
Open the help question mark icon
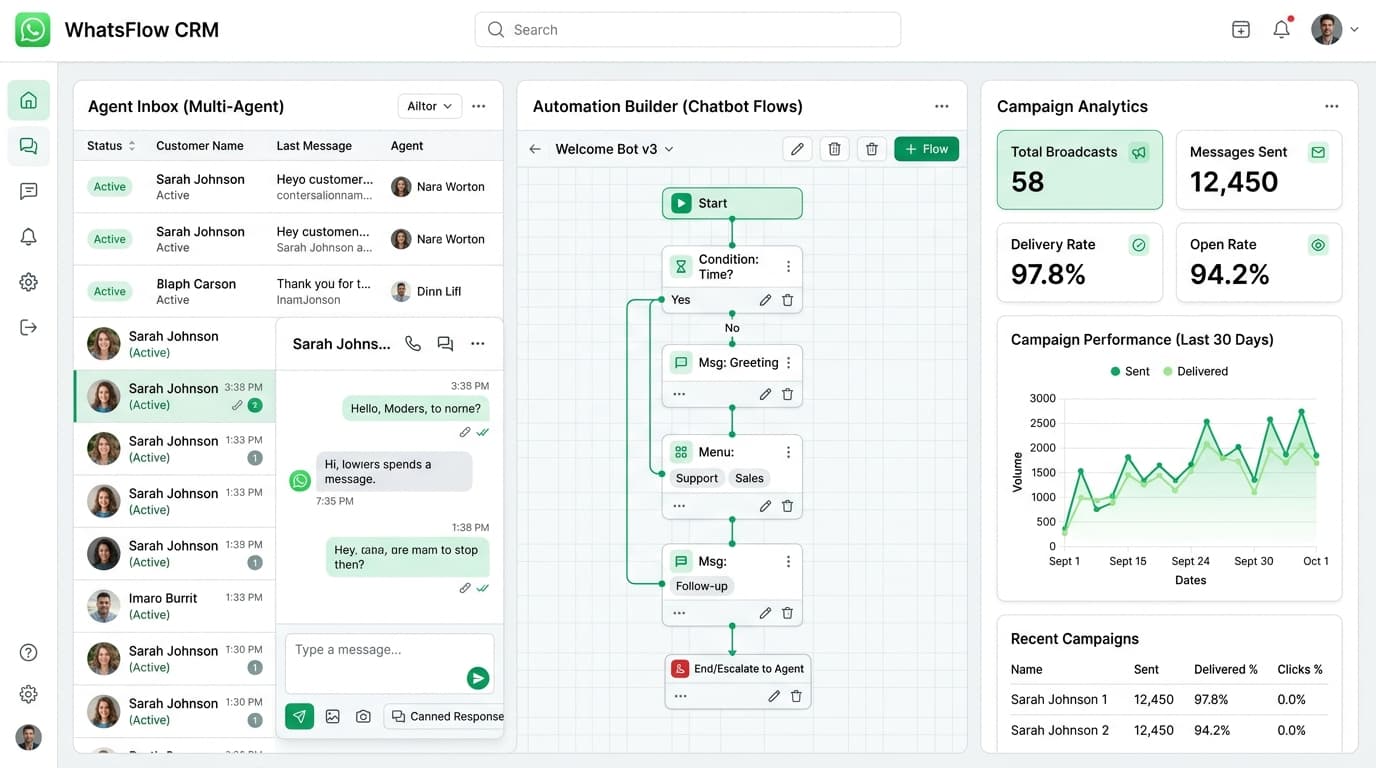pyautogui.click(x=28, y=653)
